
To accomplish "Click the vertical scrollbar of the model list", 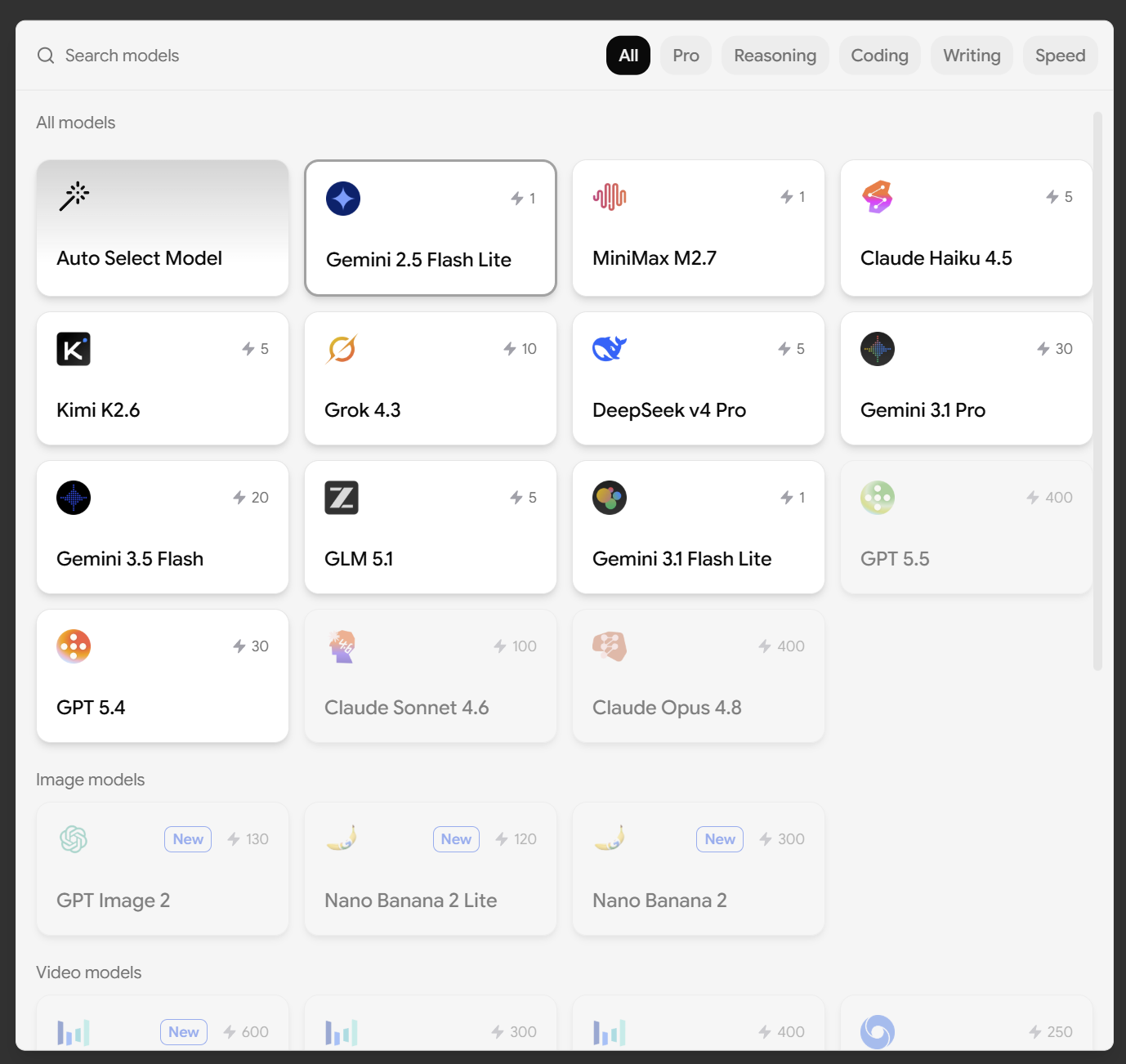I will point(1097,391).
